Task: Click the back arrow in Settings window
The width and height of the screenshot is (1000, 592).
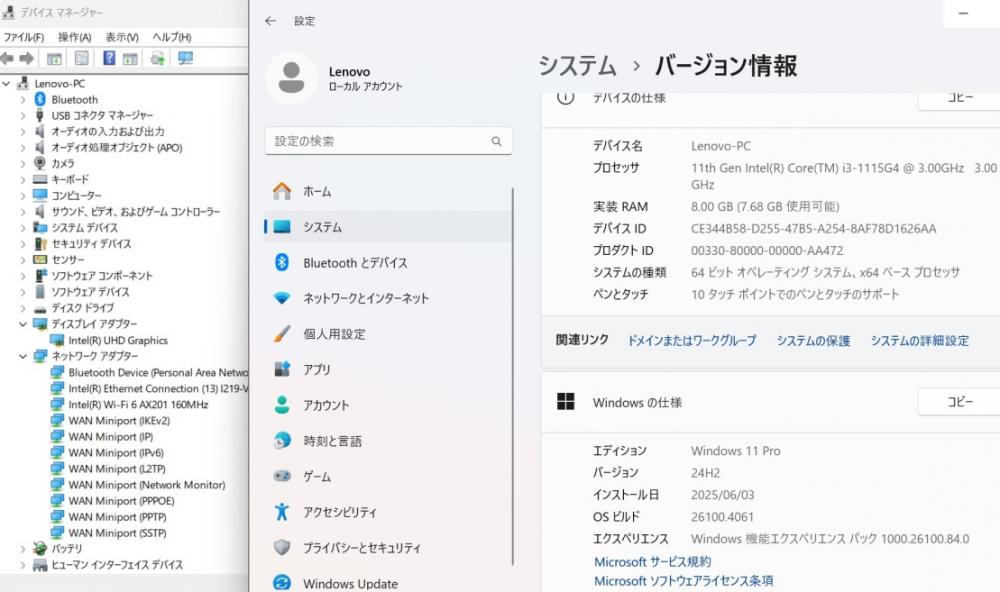Action: pyautogui.click(x=270, y=21)
